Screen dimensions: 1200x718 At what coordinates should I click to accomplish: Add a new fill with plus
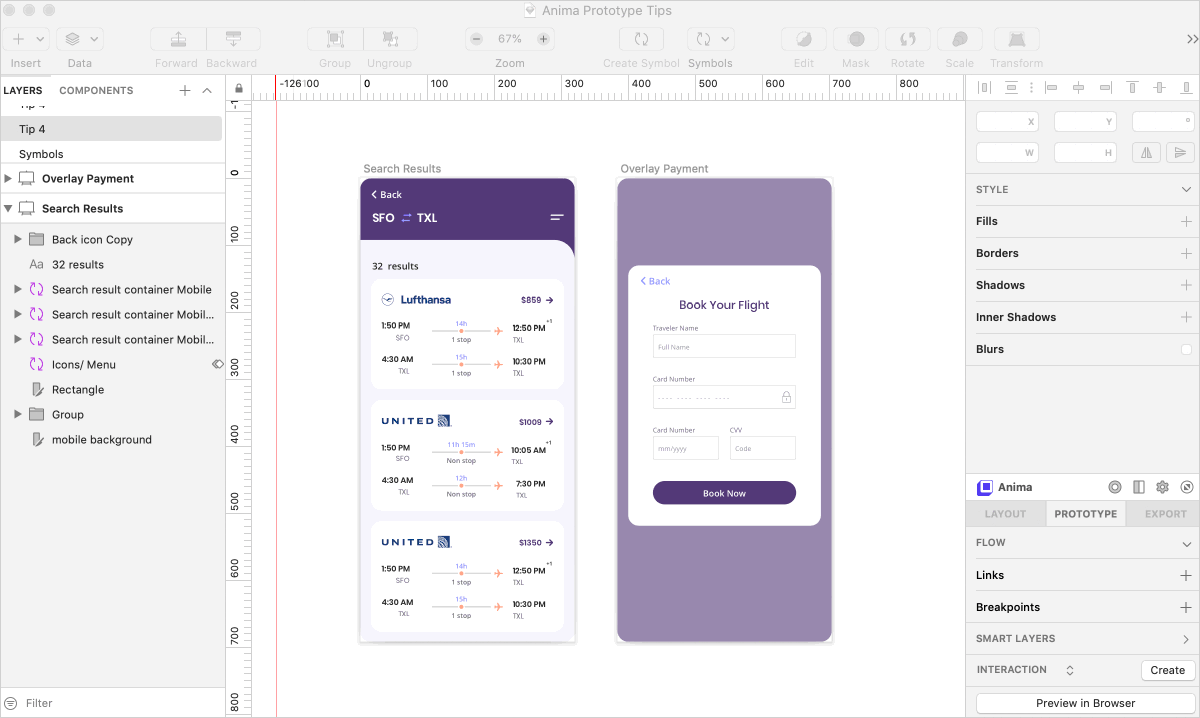tap(1186, 221)
